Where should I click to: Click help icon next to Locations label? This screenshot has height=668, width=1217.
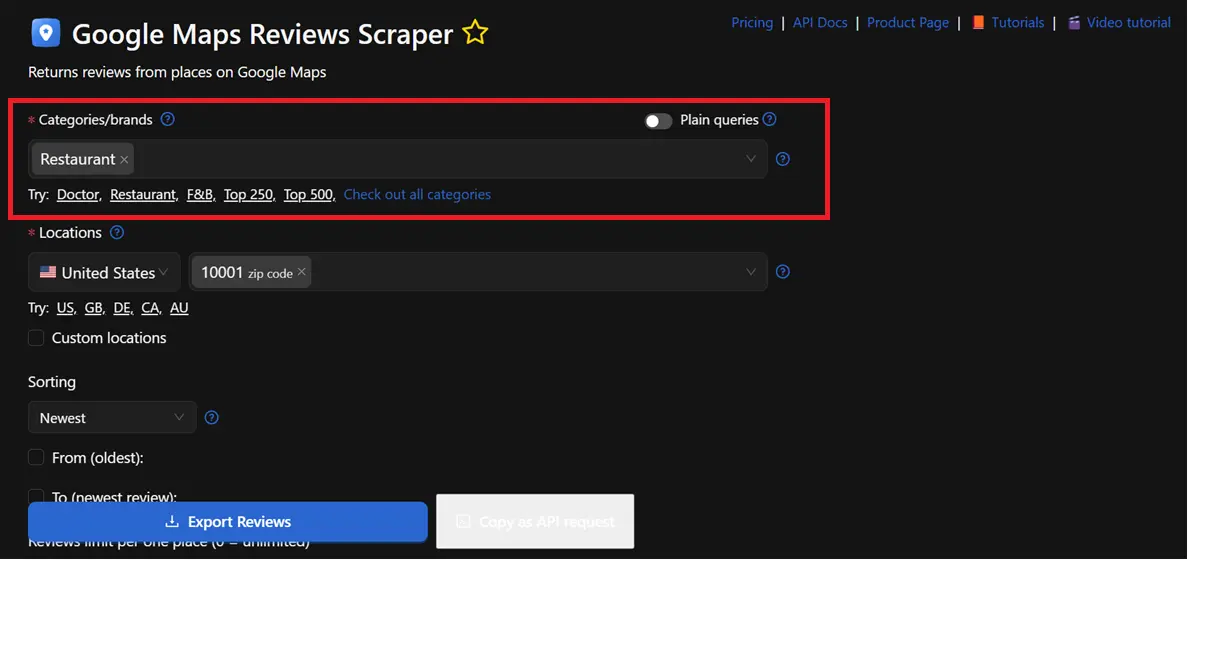pos(117,232)
